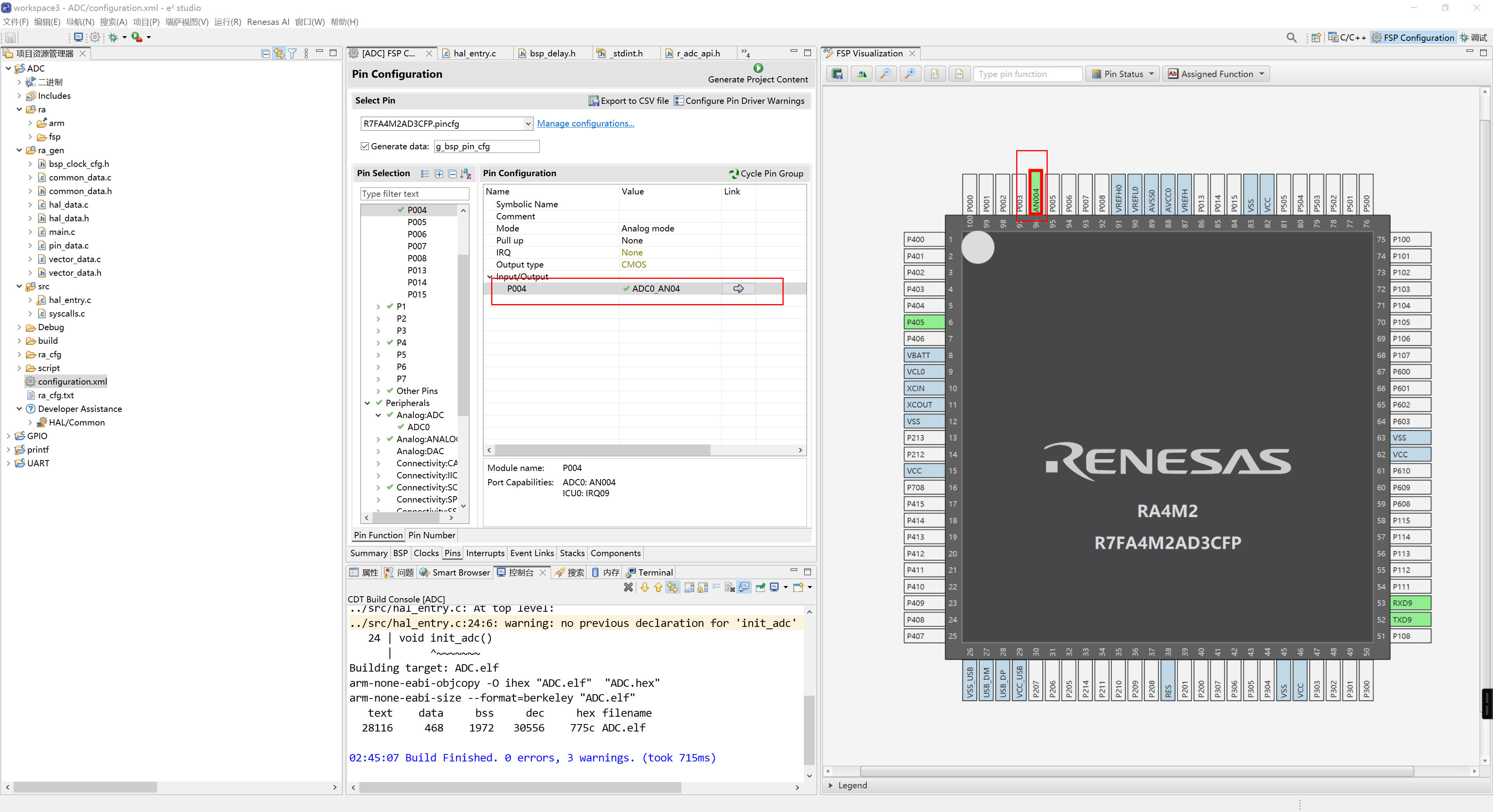
Task: Fit chip view to width
Action: coord(959,74)
